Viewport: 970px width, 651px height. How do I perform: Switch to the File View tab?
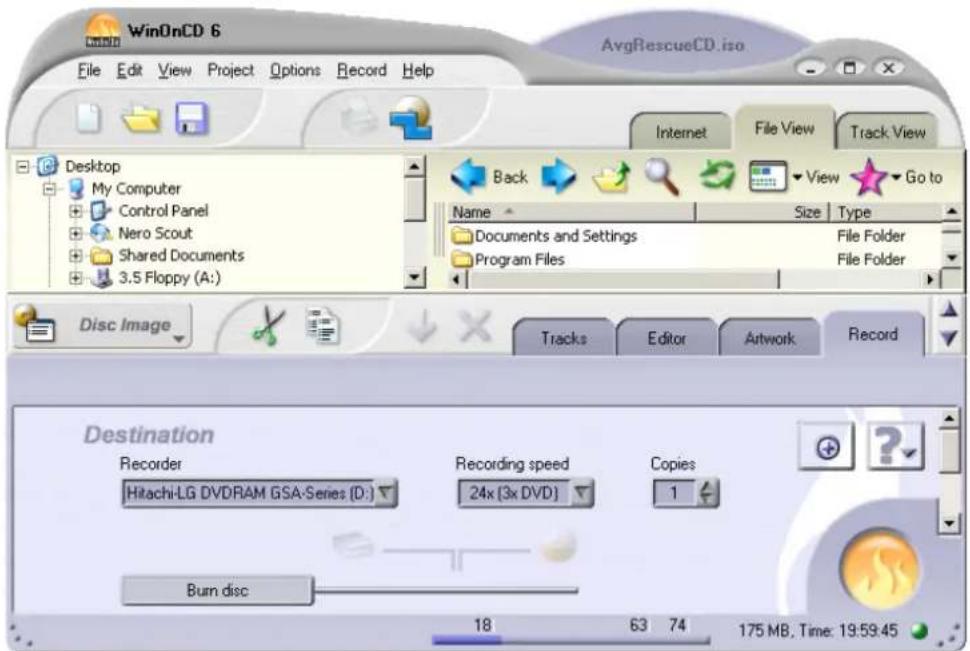click(x=784, y=128)
